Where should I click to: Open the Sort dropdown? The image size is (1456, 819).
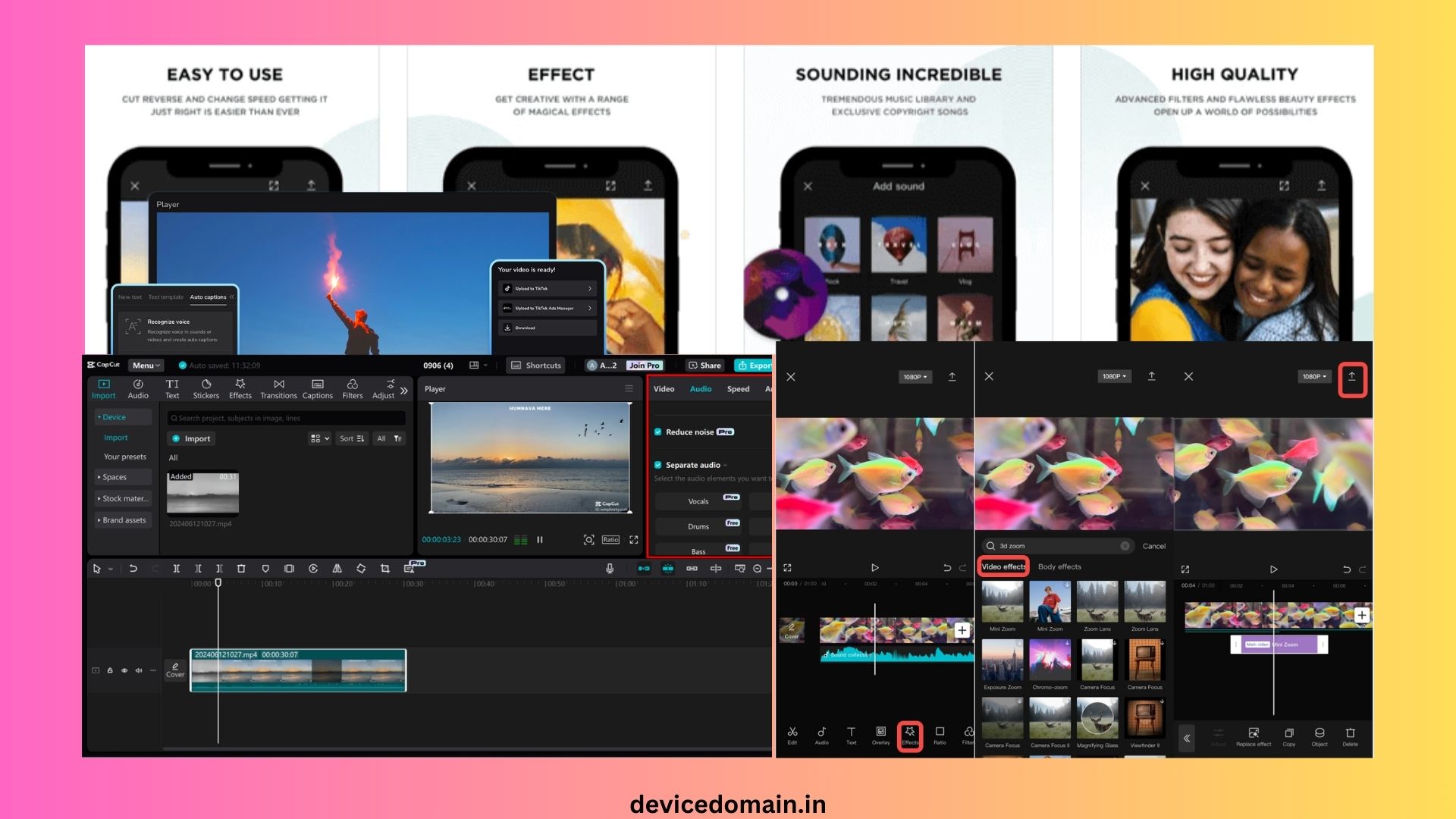[352, 438]
